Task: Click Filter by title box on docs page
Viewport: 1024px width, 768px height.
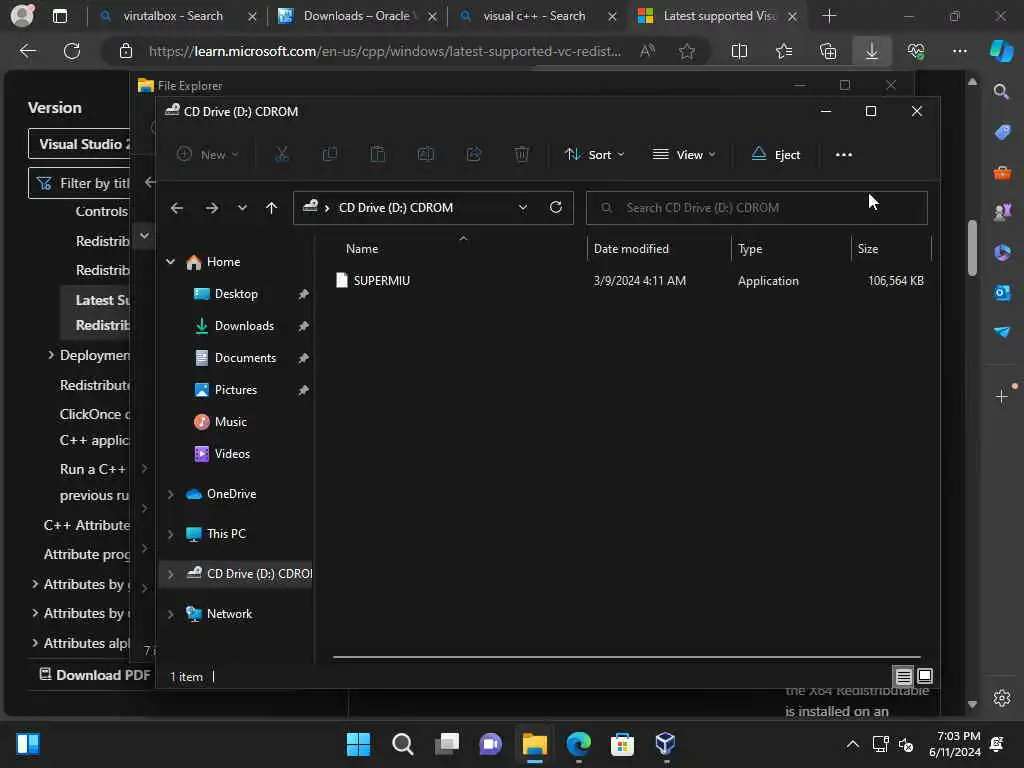Action: (x=79, y=184)
